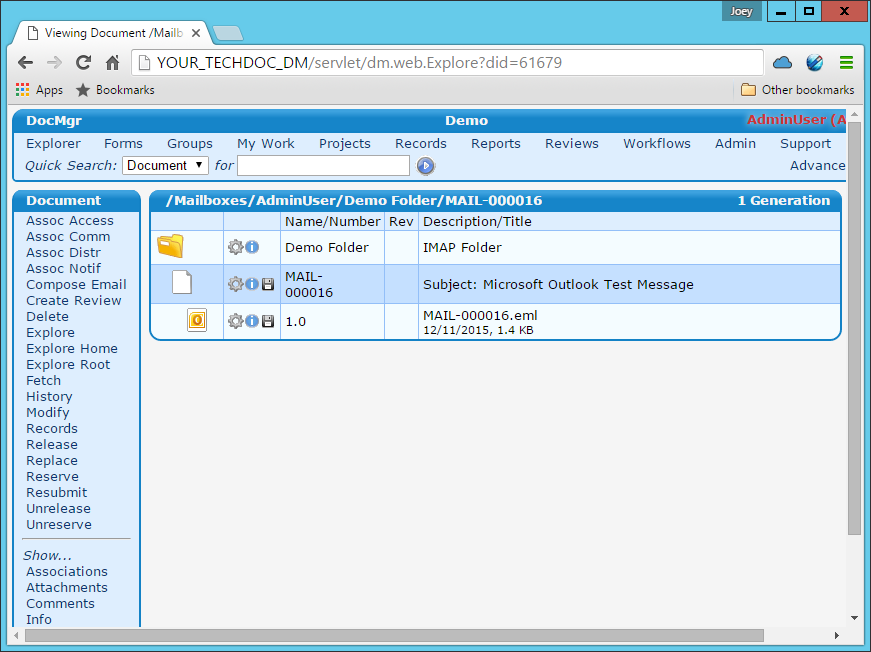Click Assoc Comm in Document sidebar
This screenshot has height=652, width=871.
pyautogui.click(x=68, y=237)
